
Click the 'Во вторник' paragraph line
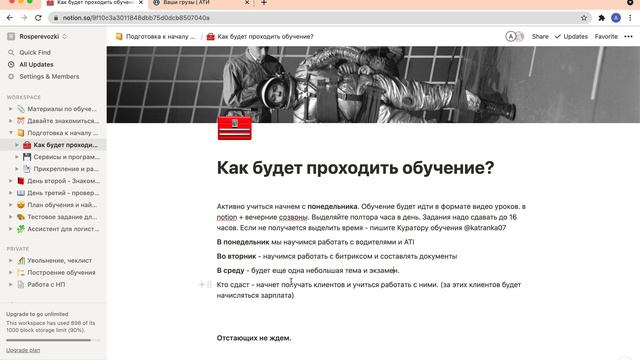click(337, 256)
